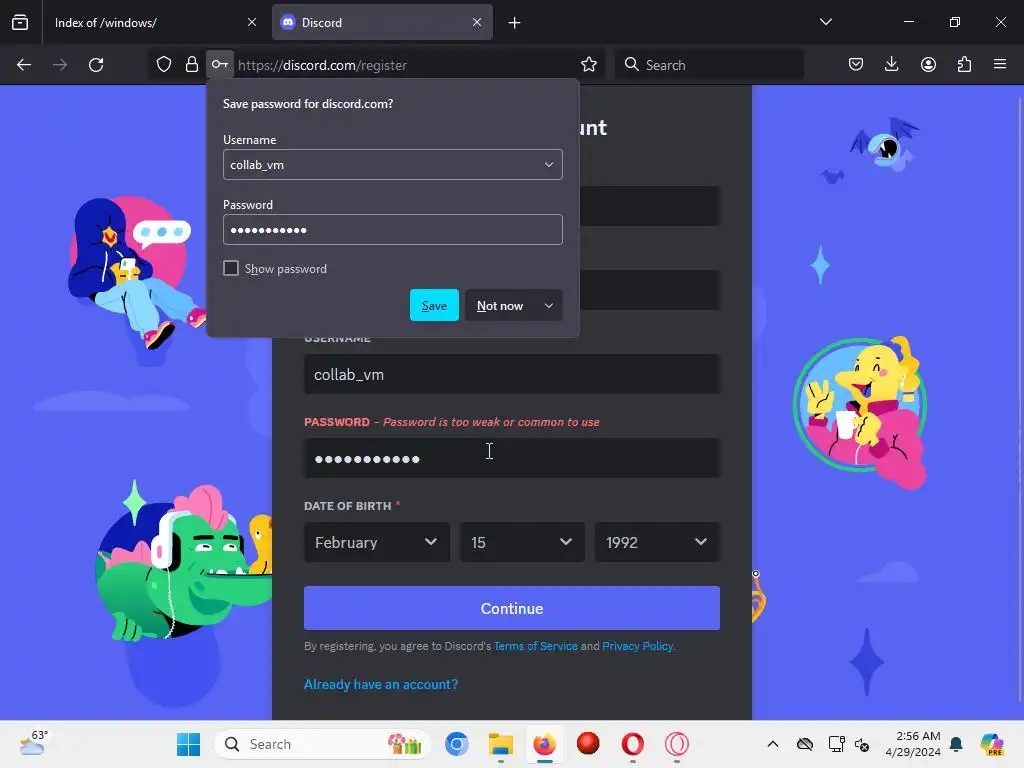Select the Discord tab
This screenshot has height=768, width=1024.
coord(382,22)
